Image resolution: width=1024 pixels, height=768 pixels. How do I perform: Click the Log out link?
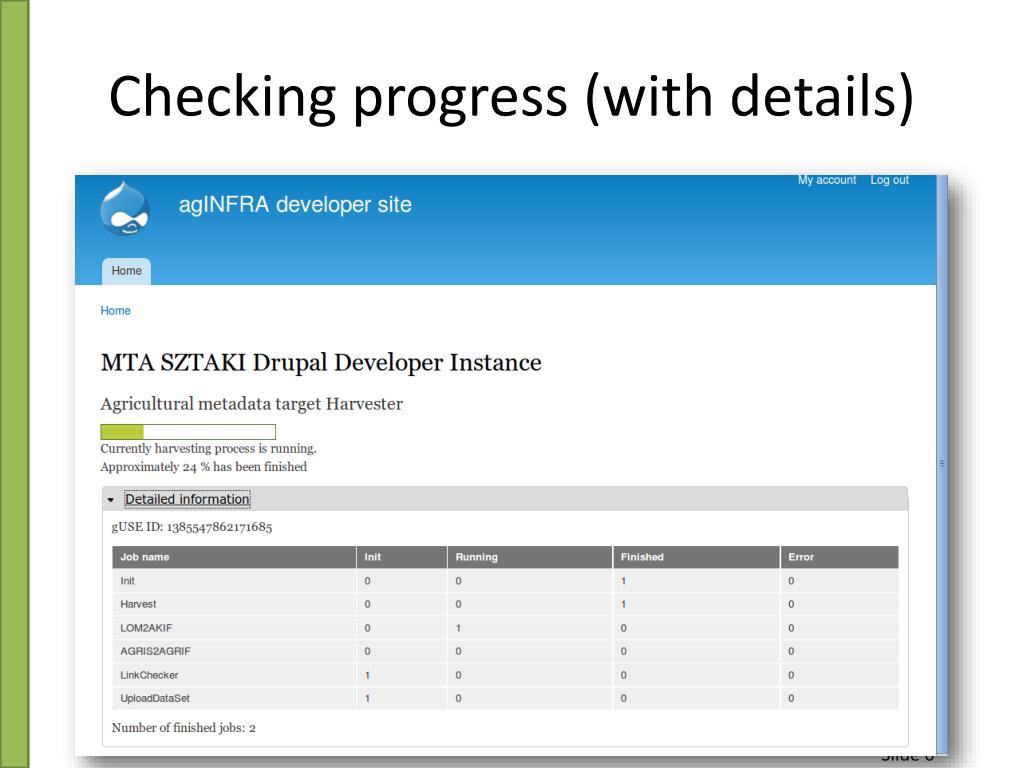click(x=889, y=180)
